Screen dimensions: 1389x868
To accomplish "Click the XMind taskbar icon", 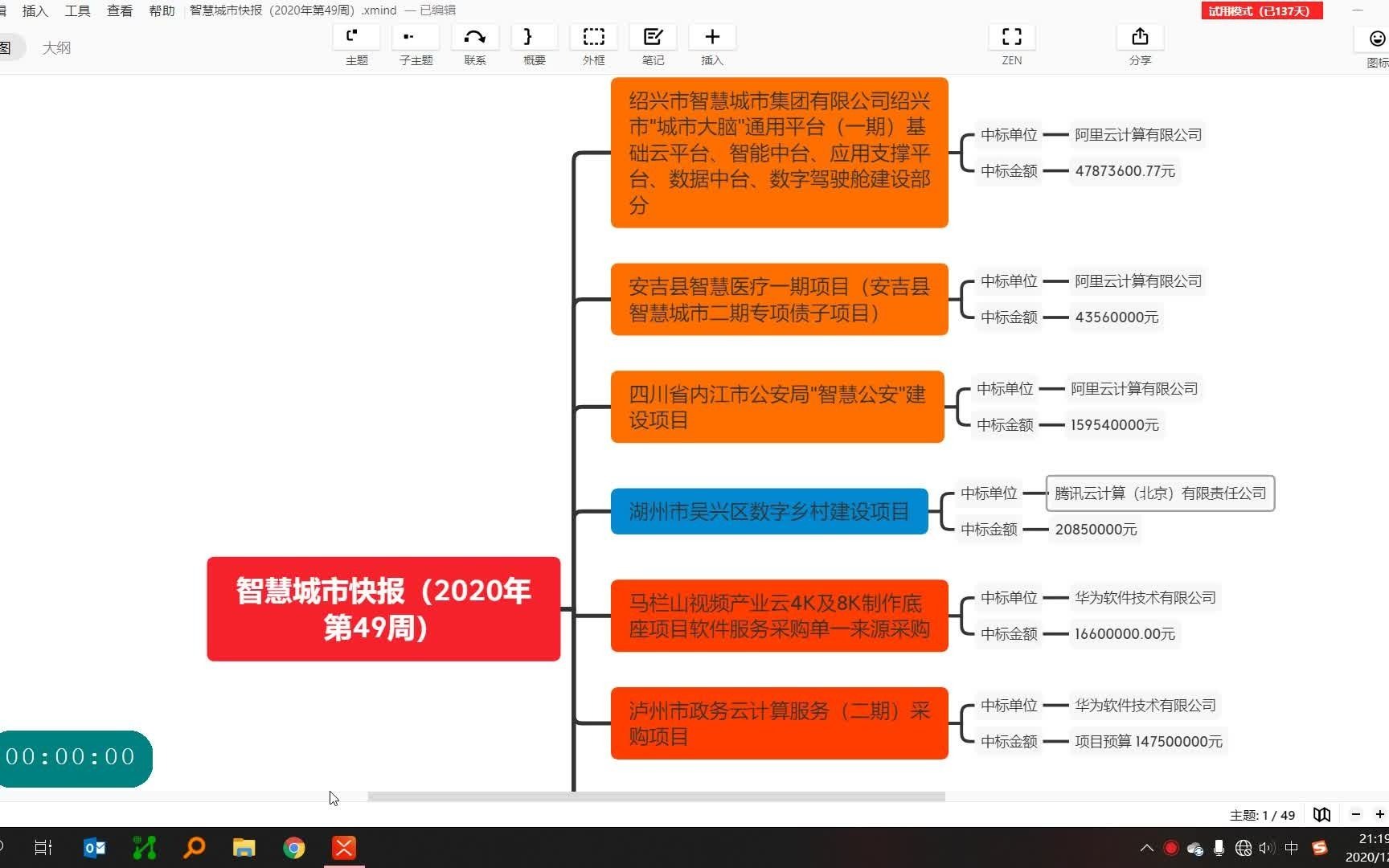I will tap(344, 848).
